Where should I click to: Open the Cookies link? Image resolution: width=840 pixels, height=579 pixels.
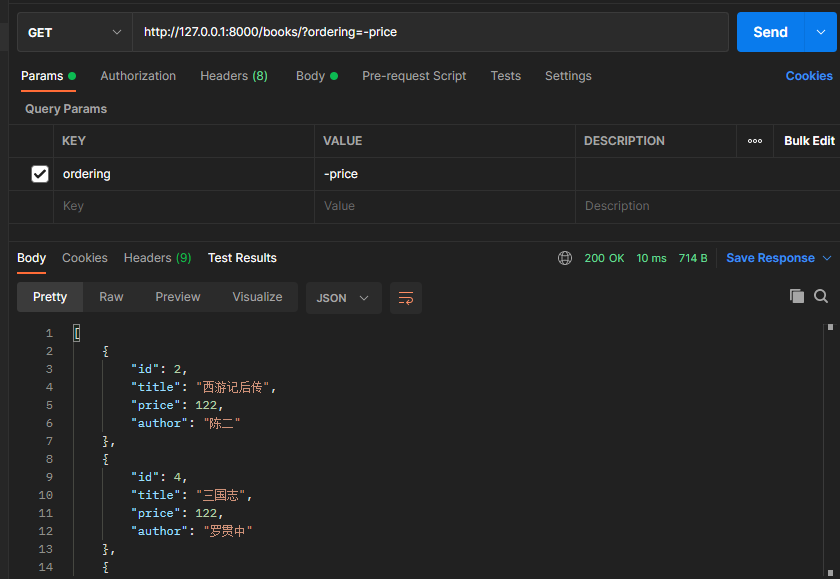click(x=808, y=76)
